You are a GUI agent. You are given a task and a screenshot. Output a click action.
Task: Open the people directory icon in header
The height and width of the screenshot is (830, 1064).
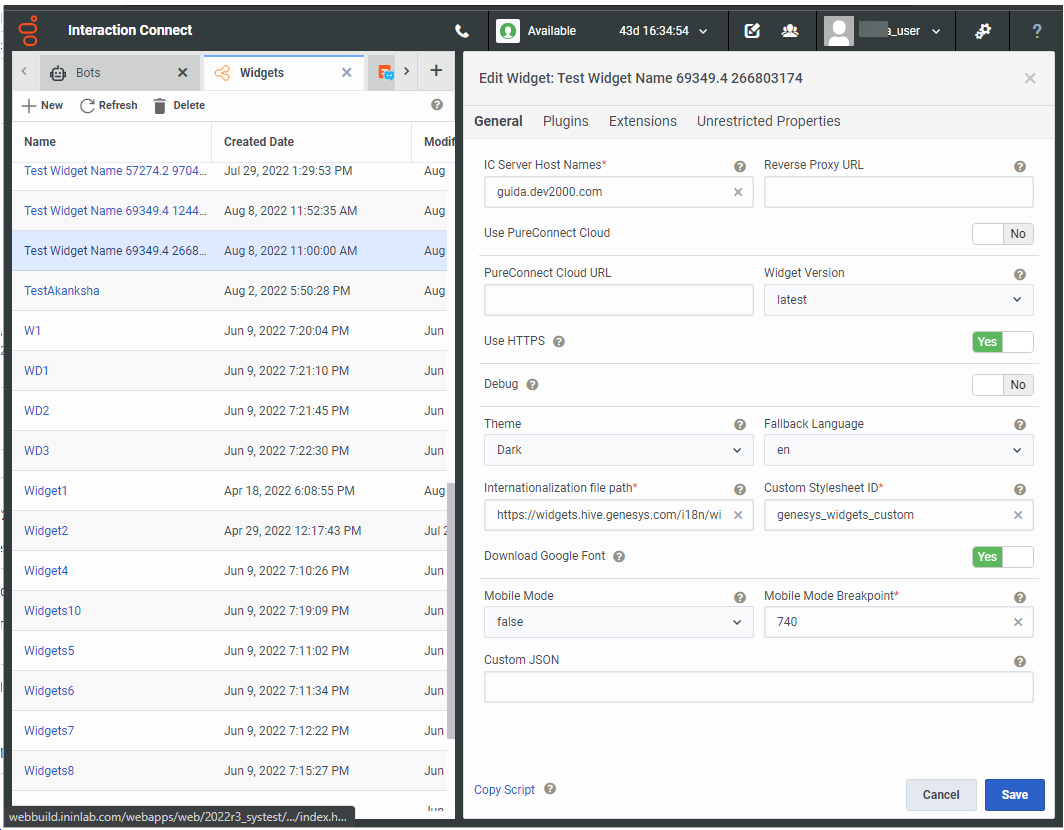pyautogui.click(x=790, y=31)
